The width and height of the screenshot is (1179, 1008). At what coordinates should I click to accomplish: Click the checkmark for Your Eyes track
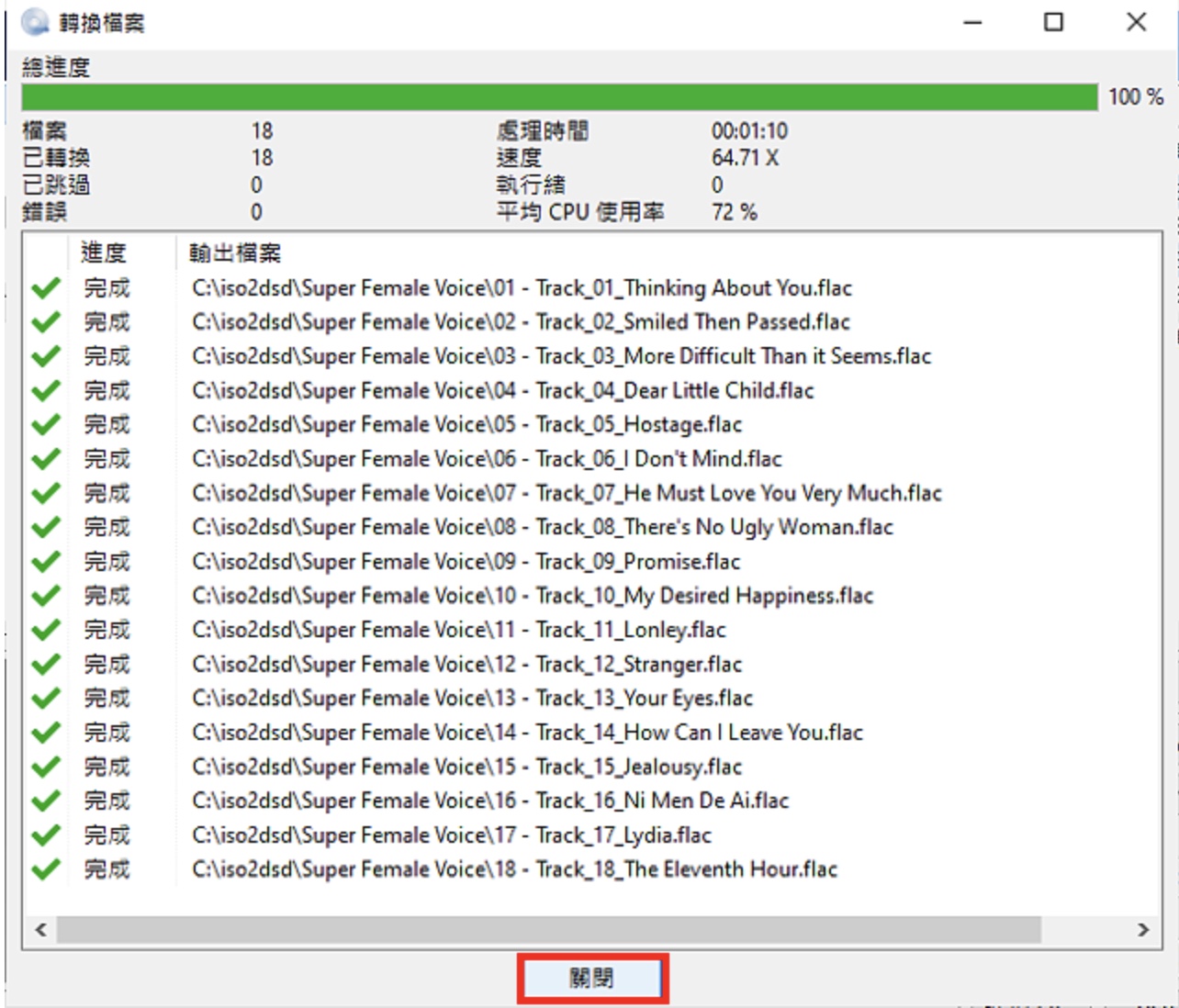[x=46, y=699]
